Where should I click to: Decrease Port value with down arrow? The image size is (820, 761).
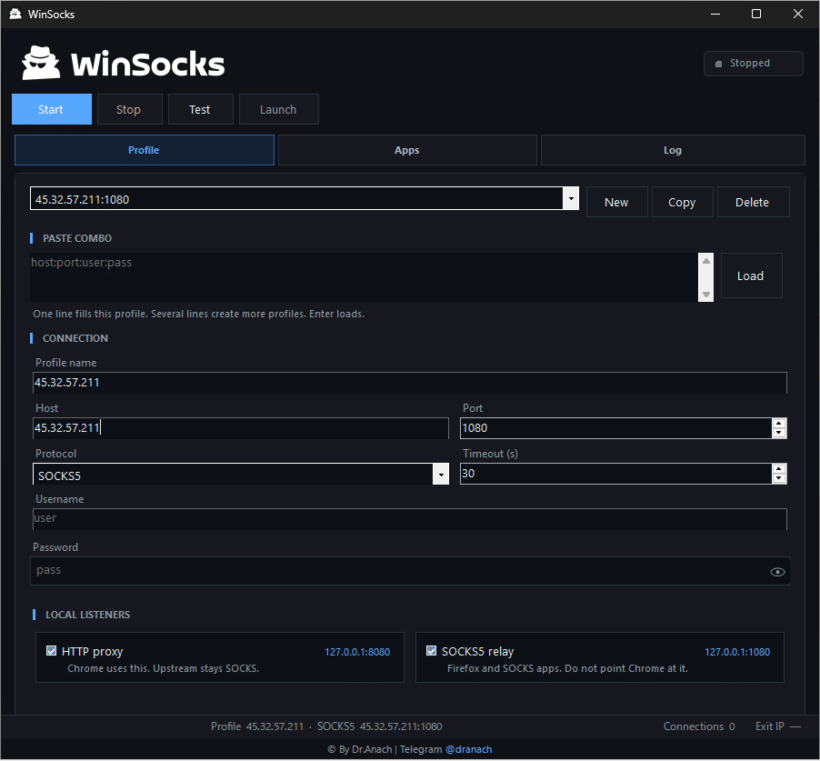pyautogui.click(x=779, y=433)
